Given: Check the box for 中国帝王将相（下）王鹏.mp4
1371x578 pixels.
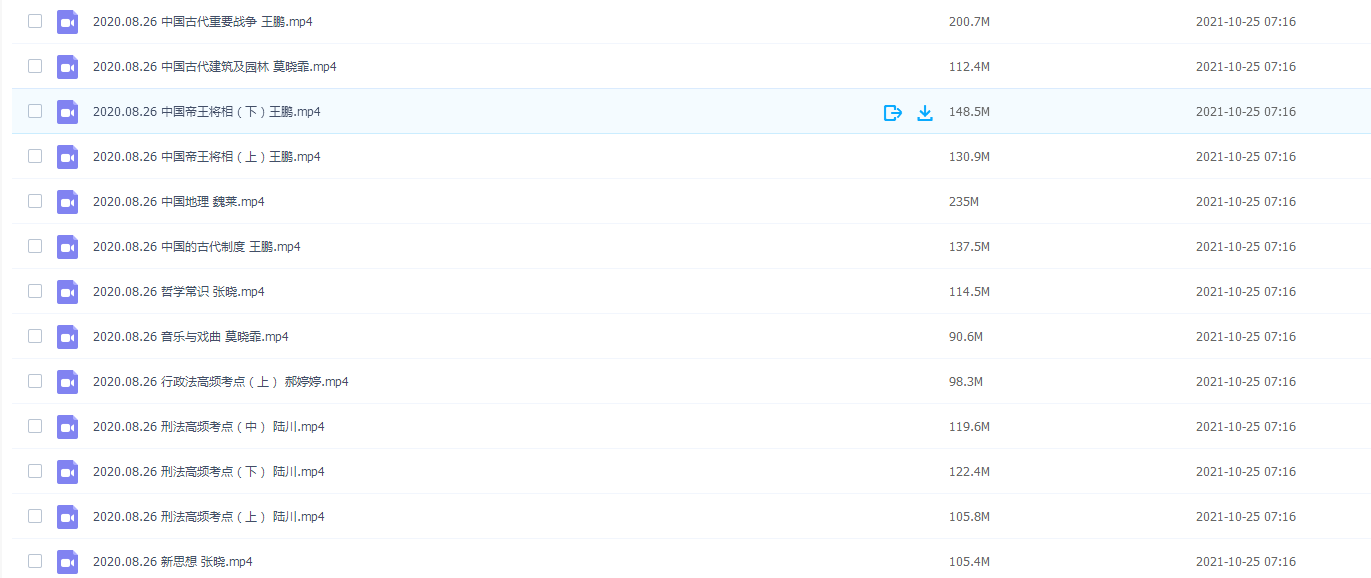Looking at the screenshot, I should pos(35,111).
